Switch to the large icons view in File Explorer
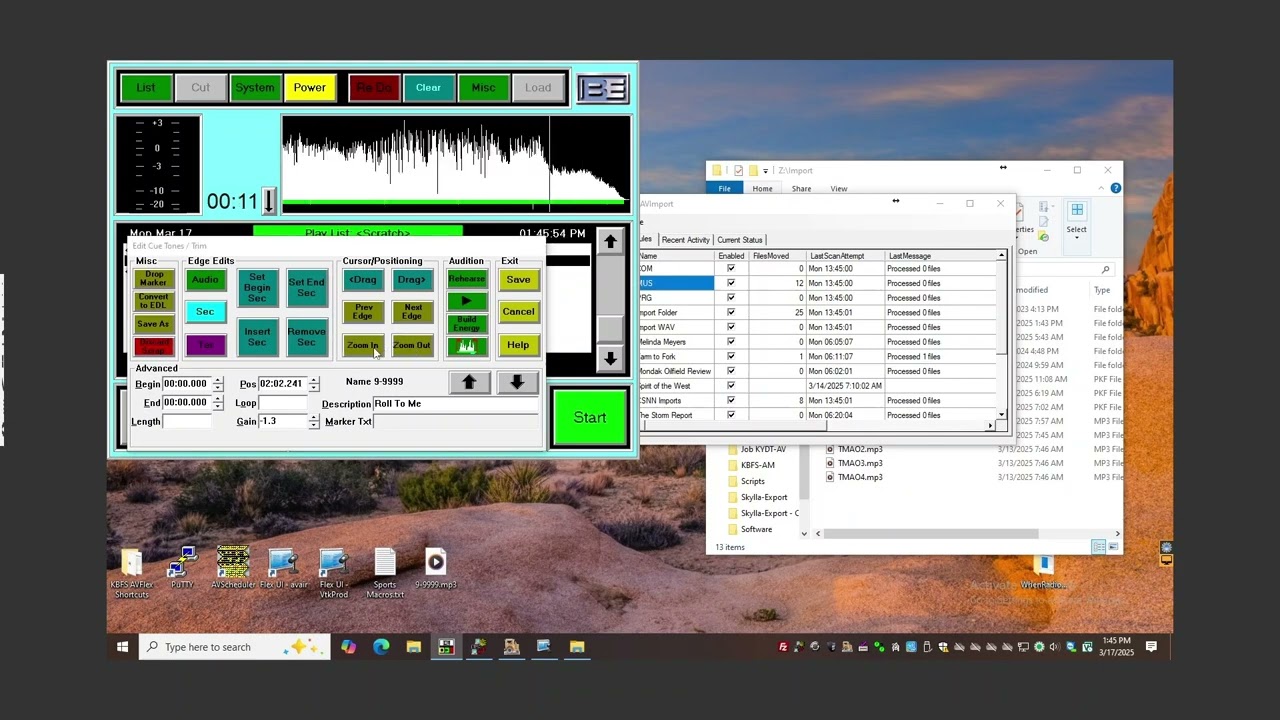This screenshot has height=720, width=1280. 1113,547
